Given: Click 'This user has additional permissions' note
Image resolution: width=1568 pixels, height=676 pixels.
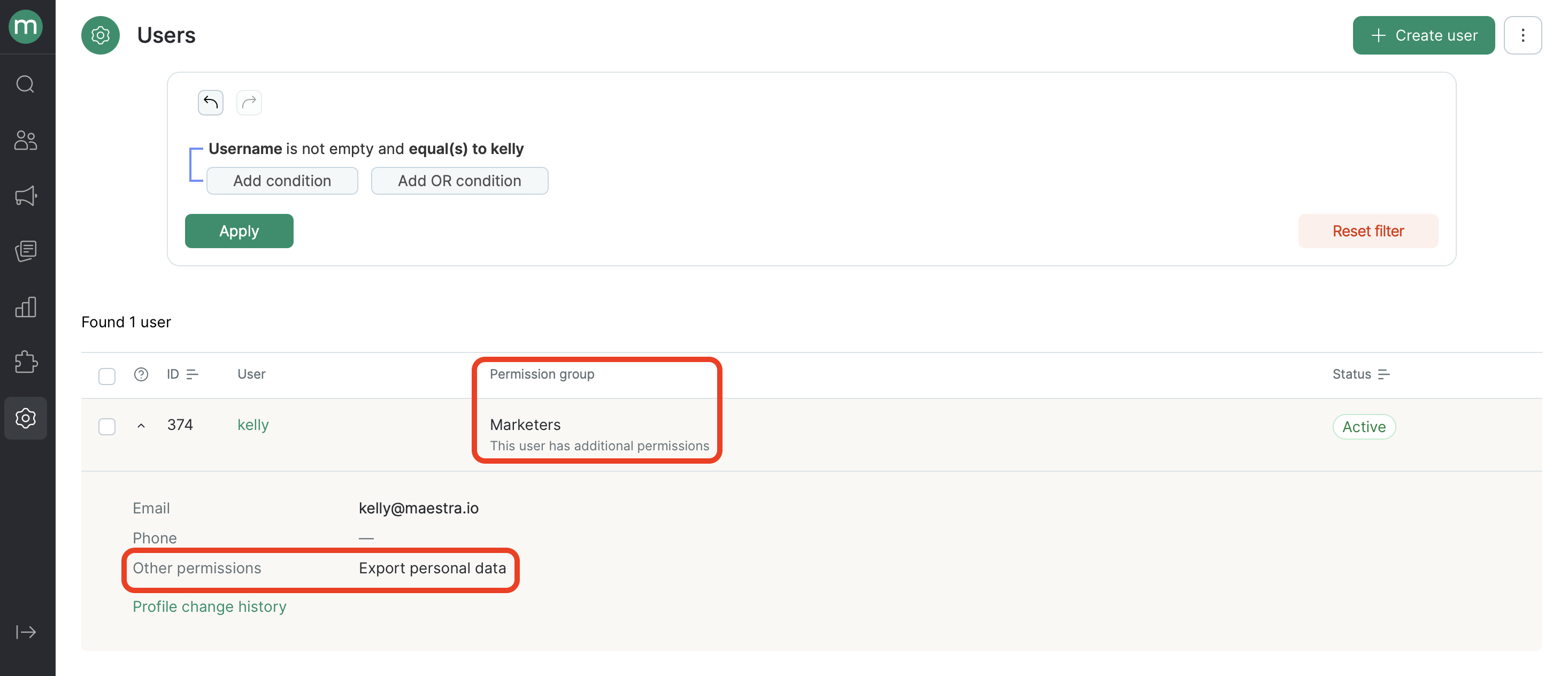Looking at the screenshot, I should tap(599, 446).
